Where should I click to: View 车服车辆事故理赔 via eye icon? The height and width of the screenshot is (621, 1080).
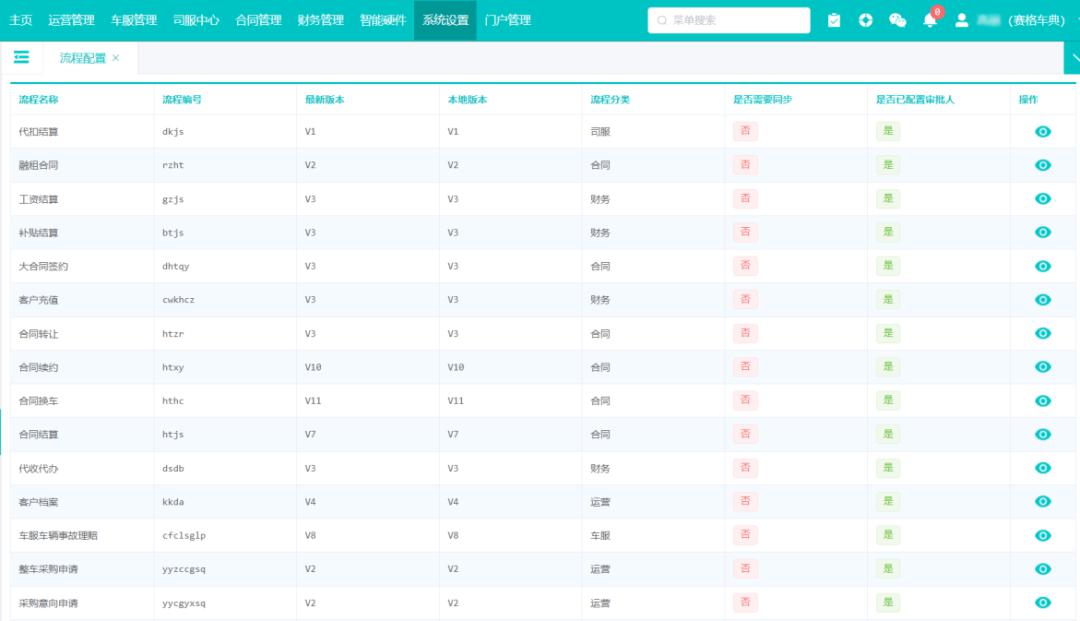click(1043, 536)
